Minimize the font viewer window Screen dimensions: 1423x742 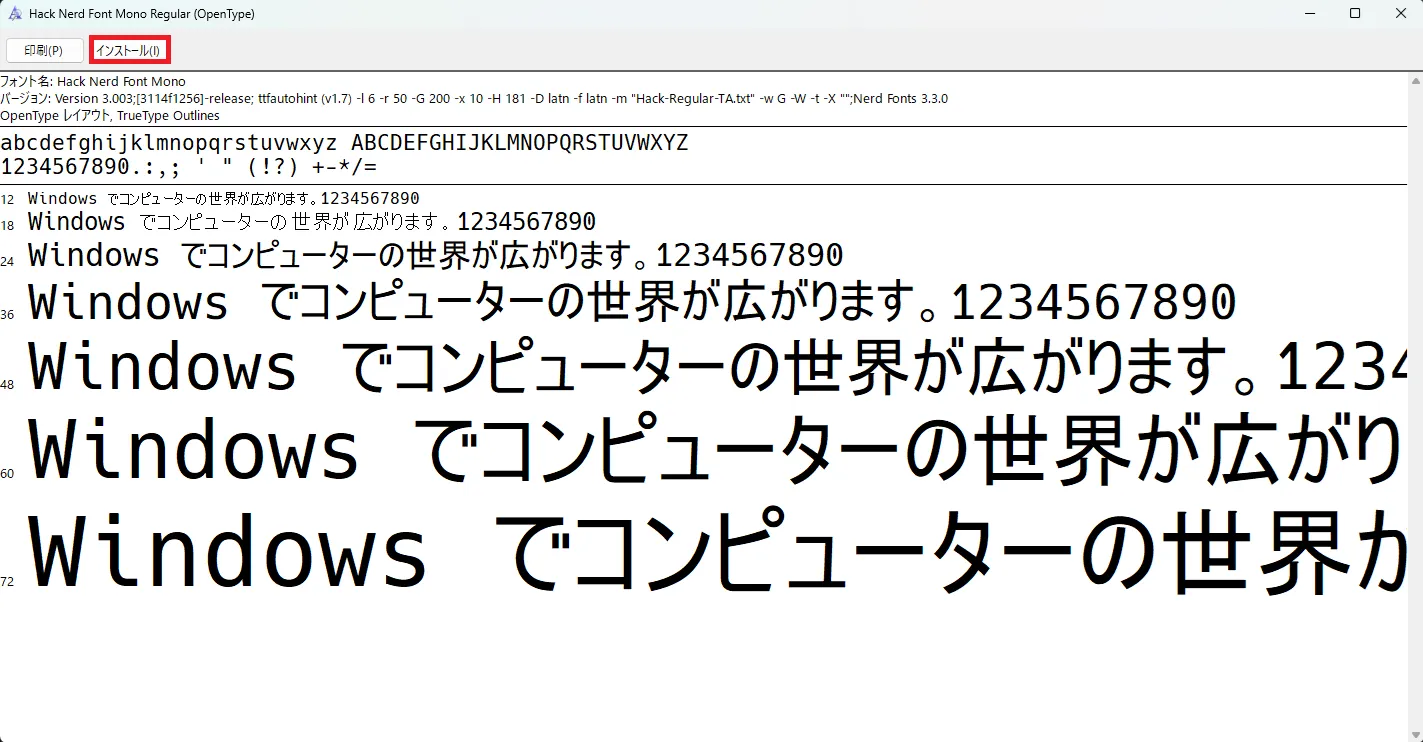1309,14
